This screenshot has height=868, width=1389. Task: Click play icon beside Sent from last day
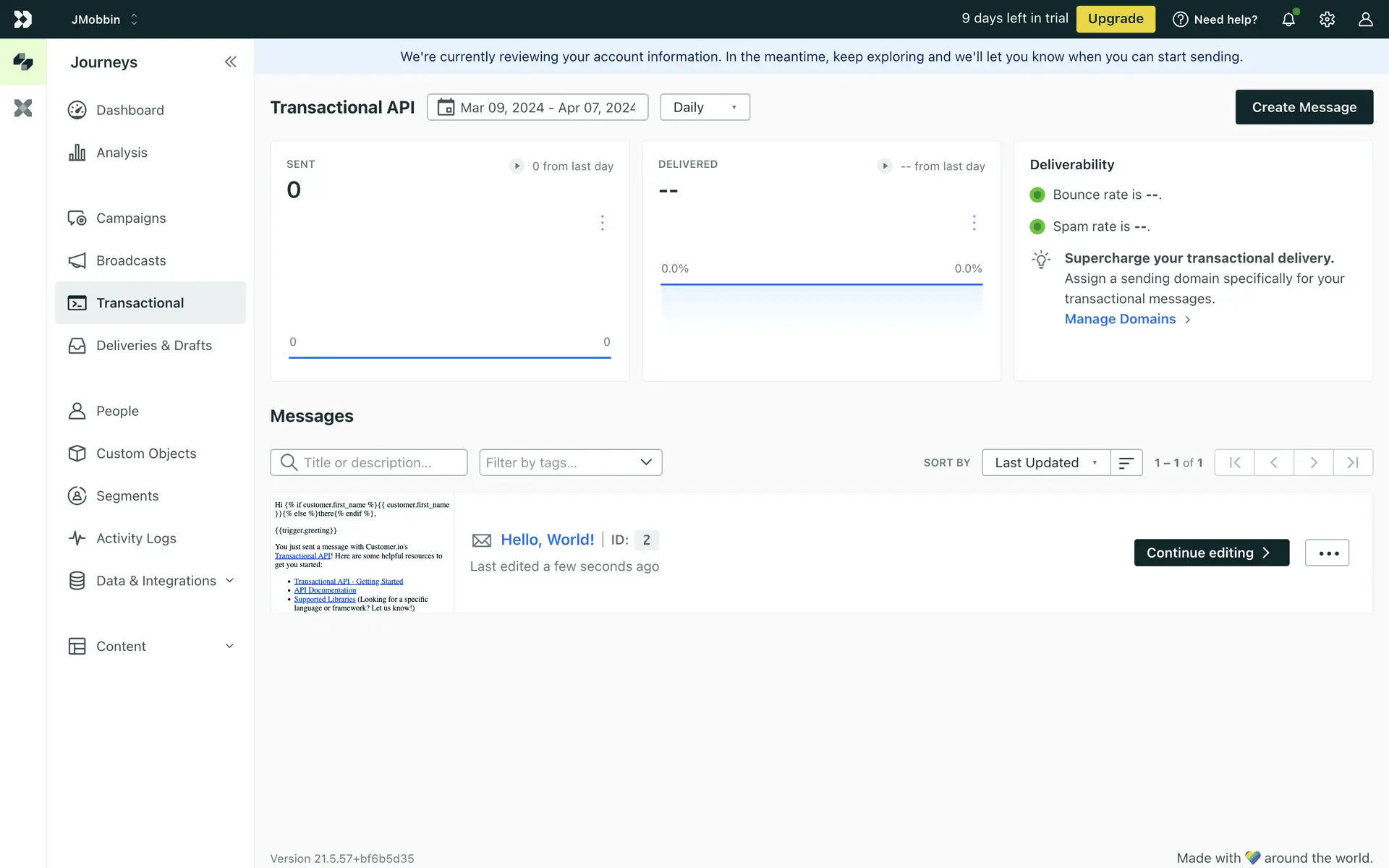(517, 166)
